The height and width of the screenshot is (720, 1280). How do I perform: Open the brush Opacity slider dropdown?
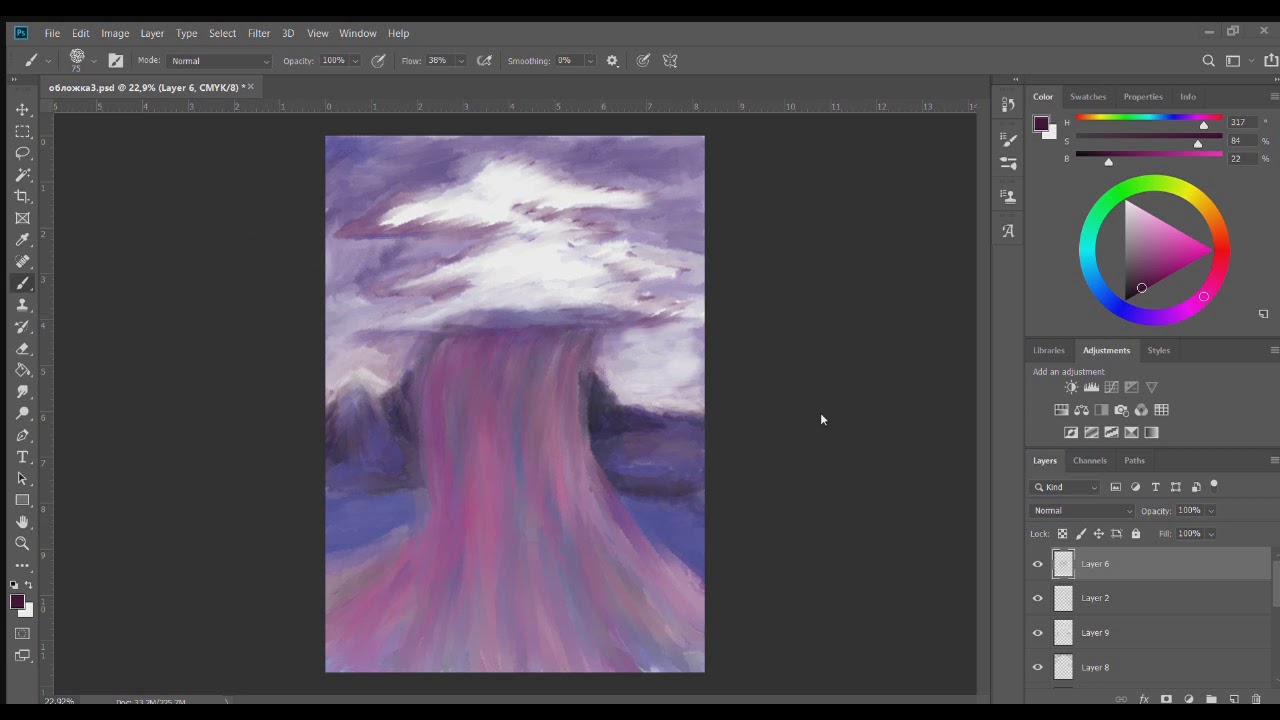pos(354,61)
